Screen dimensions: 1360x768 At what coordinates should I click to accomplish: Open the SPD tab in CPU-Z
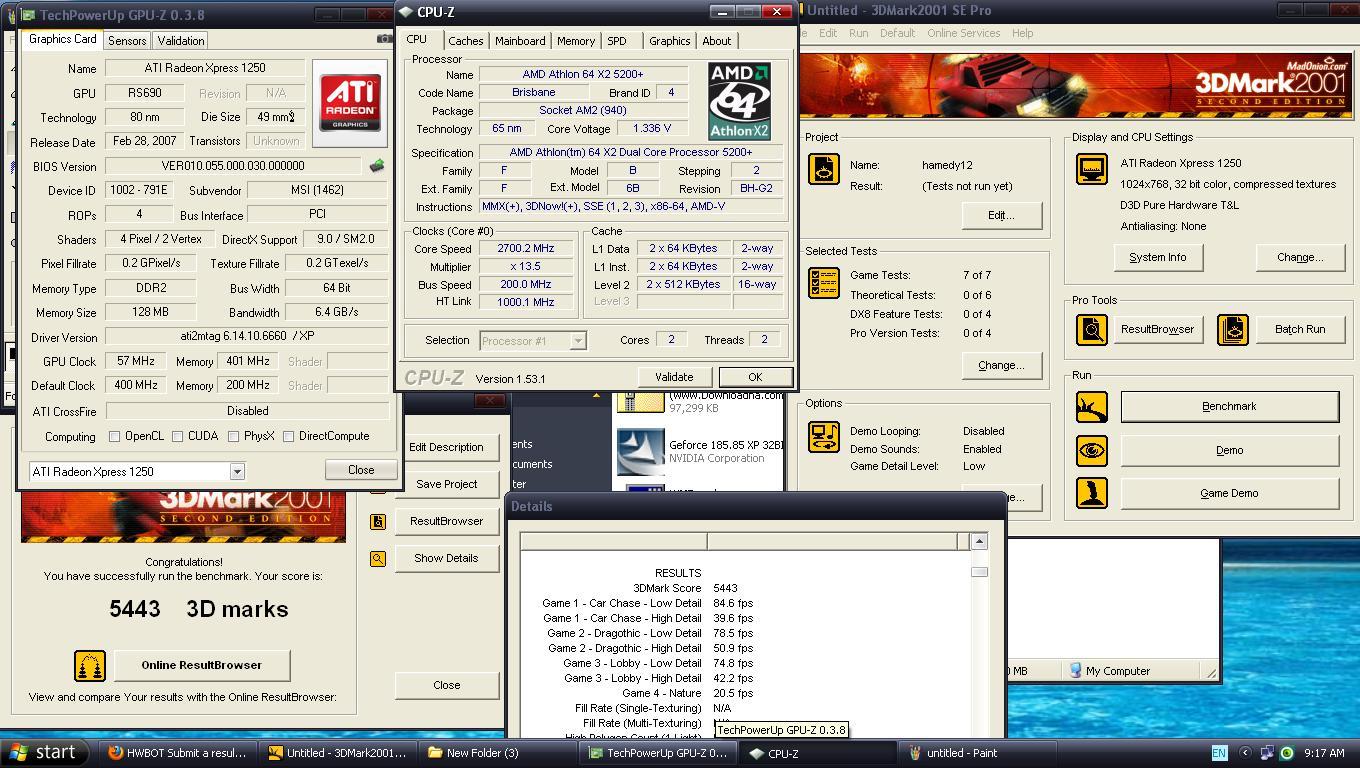click(617, 41)
